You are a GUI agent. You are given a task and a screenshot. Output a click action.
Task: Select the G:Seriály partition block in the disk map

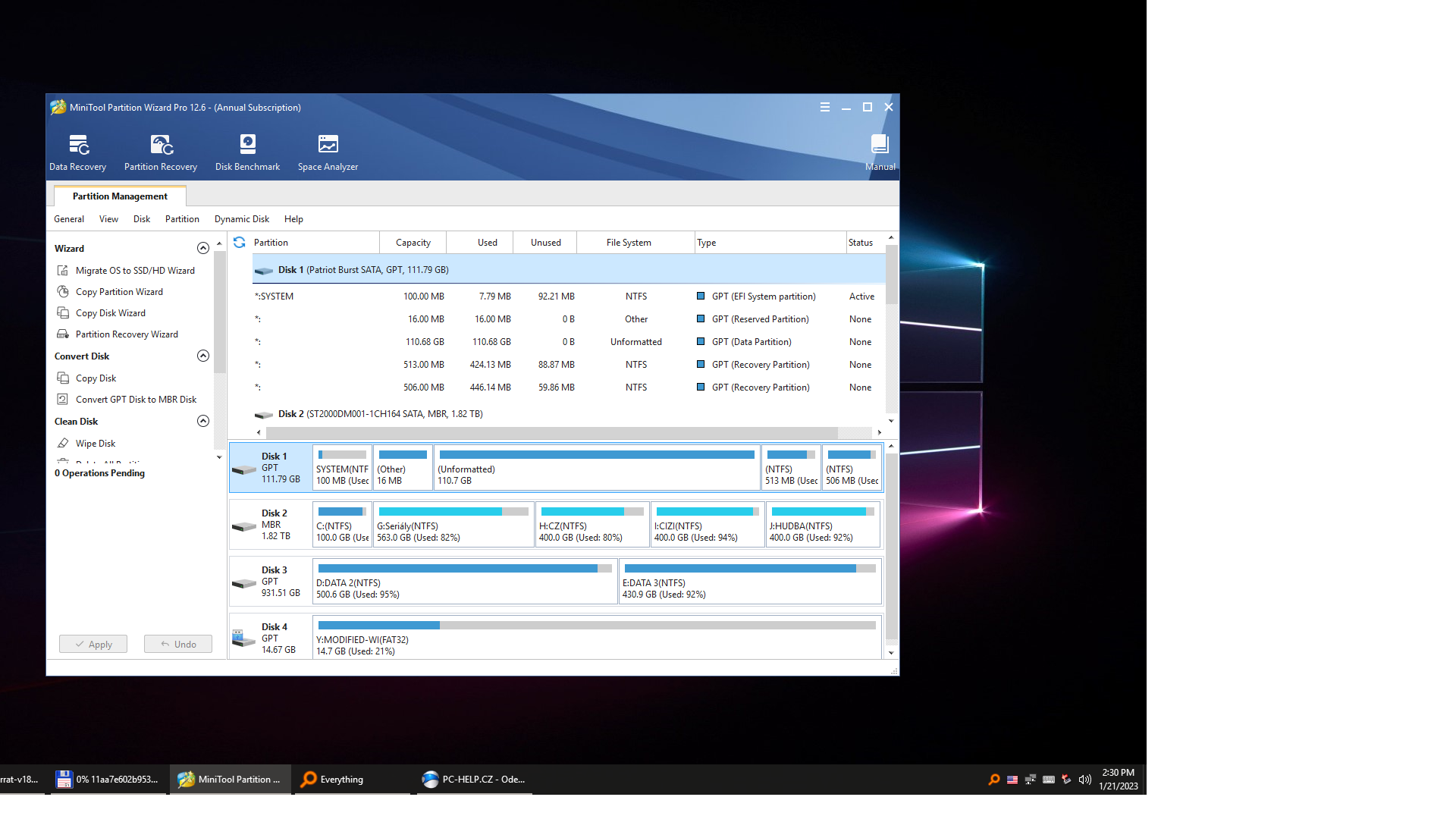pyautogui.click(x=453, y=525)
